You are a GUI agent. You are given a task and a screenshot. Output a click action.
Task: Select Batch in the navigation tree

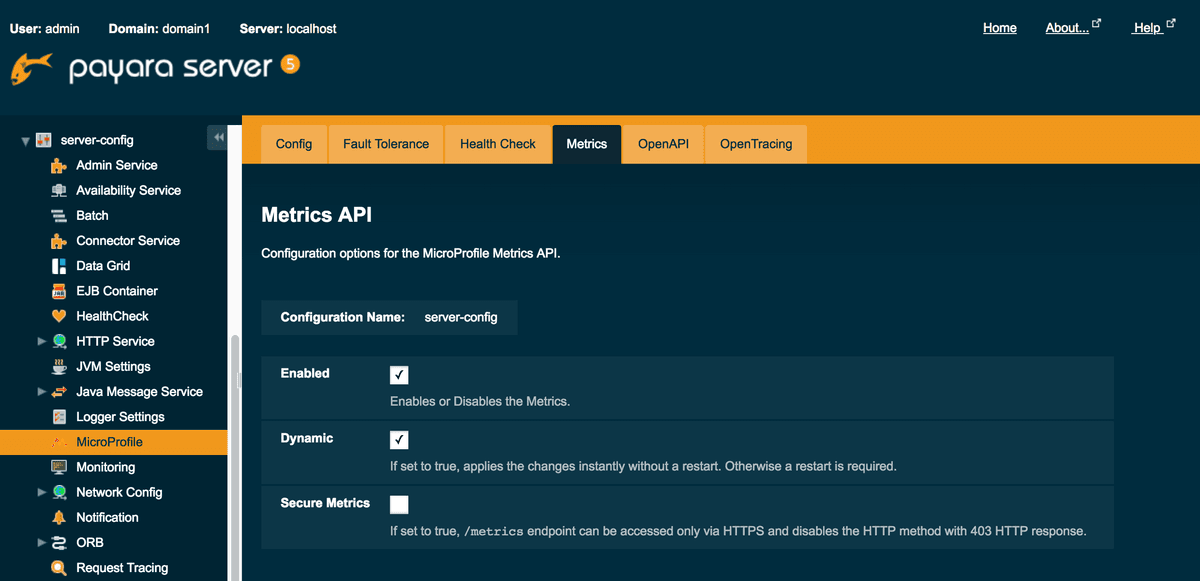(93, 215)
